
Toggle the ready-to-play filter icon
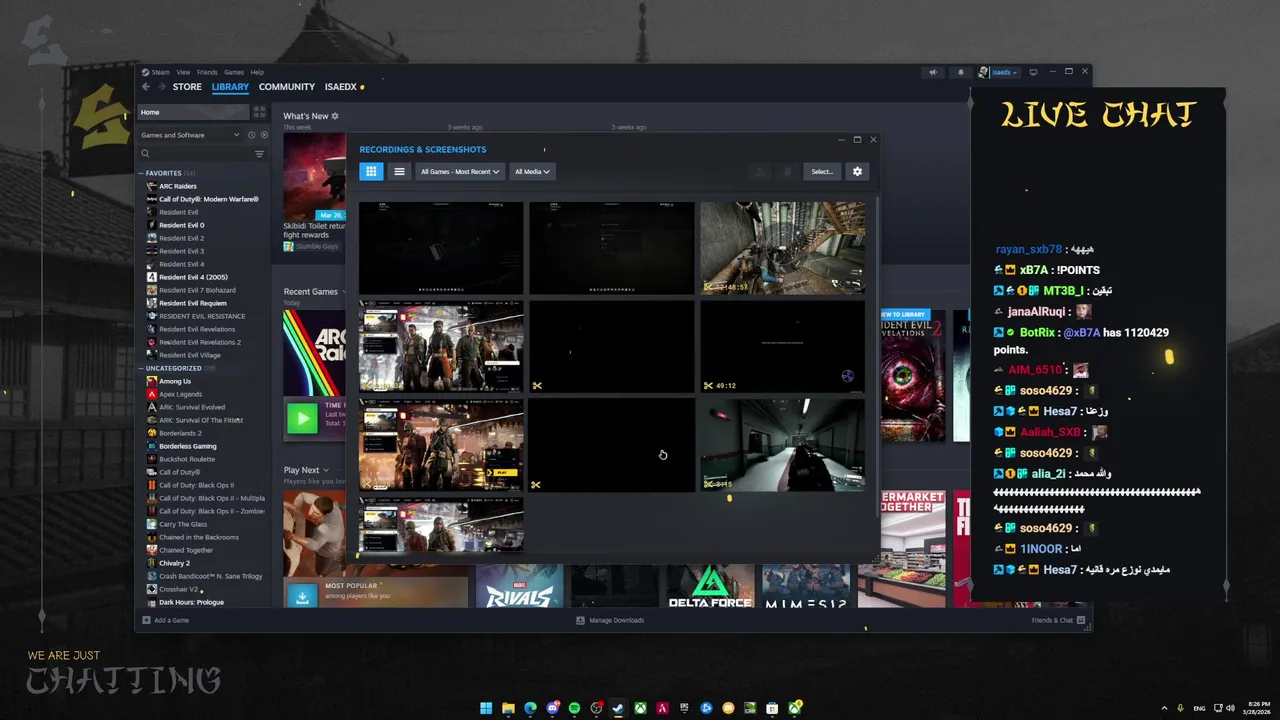click(x=264, y=135)
